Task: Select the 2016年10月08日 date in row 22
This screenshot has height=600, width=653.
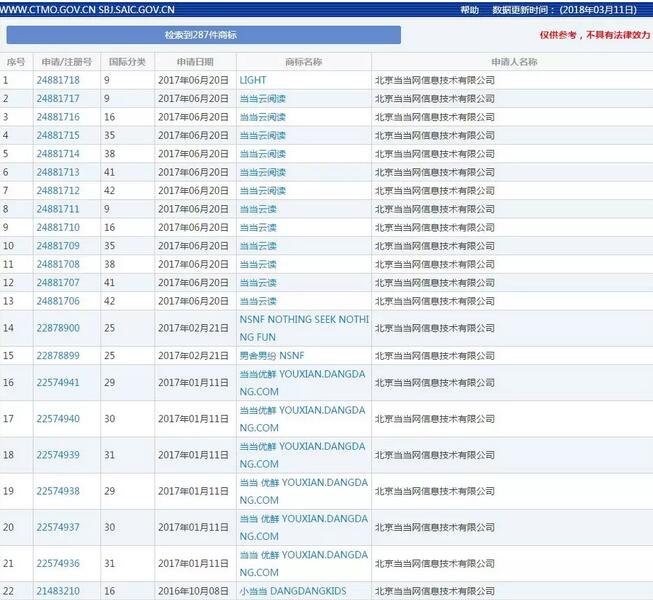Action: pyautogui.click(x=193, y=591)
